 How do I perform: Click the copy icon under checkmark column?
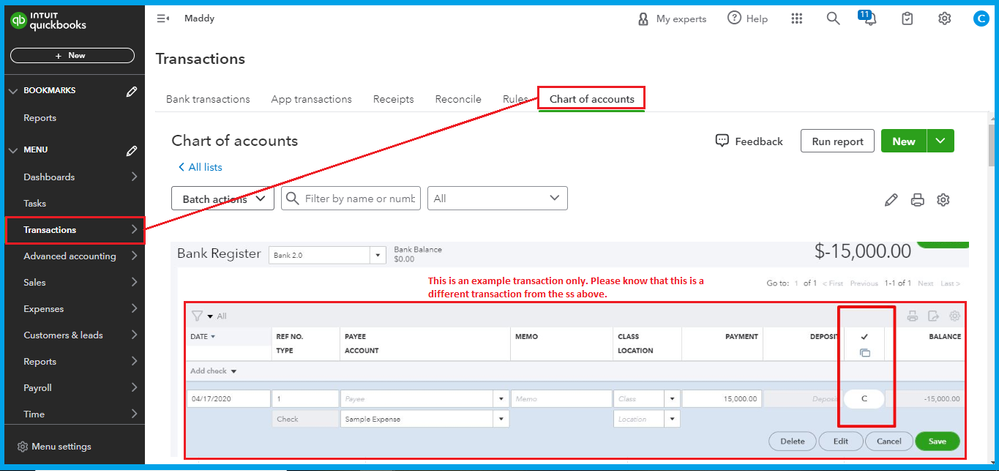click(865, 352)
